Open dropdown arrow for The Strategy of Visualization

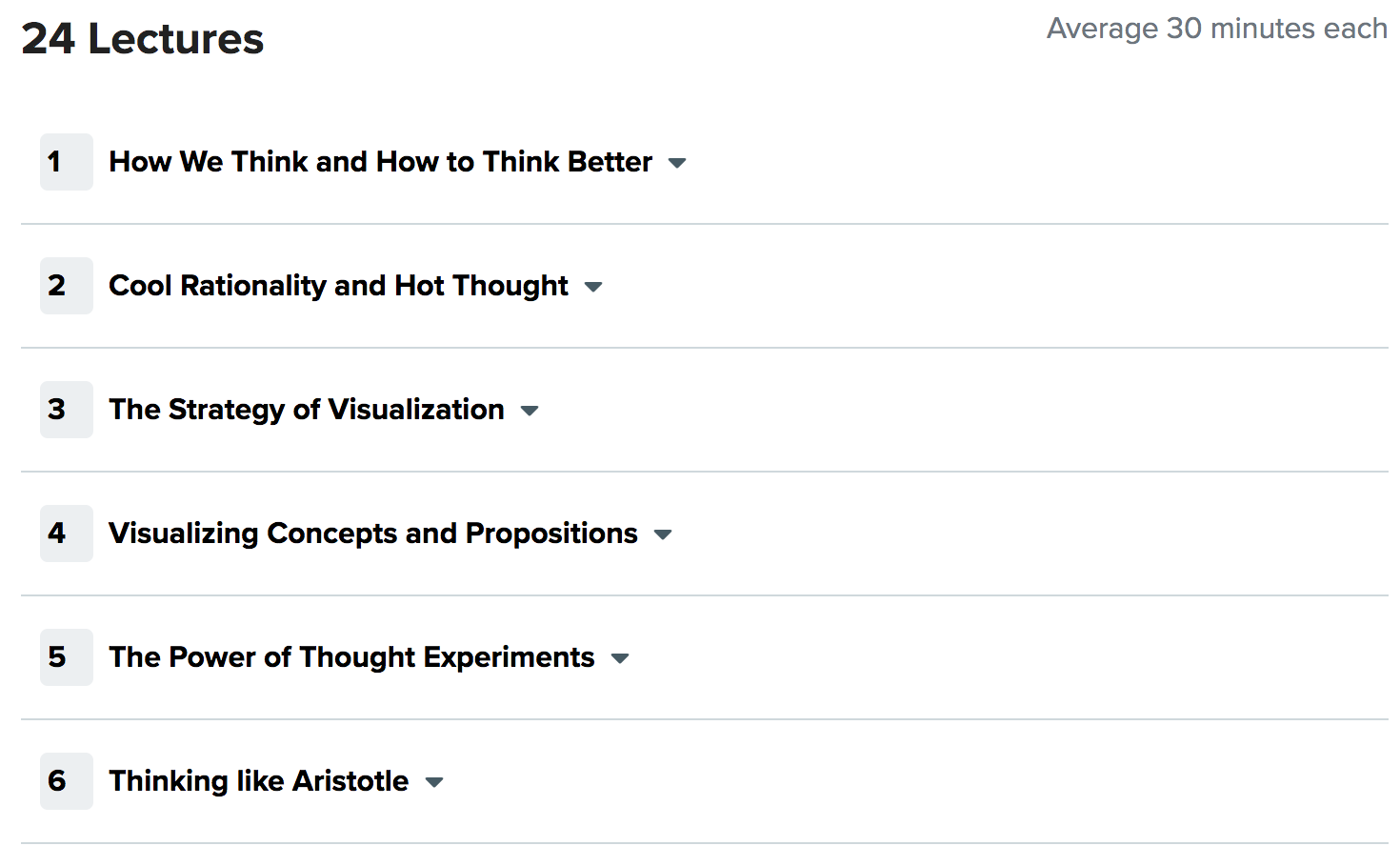[530, 411]
